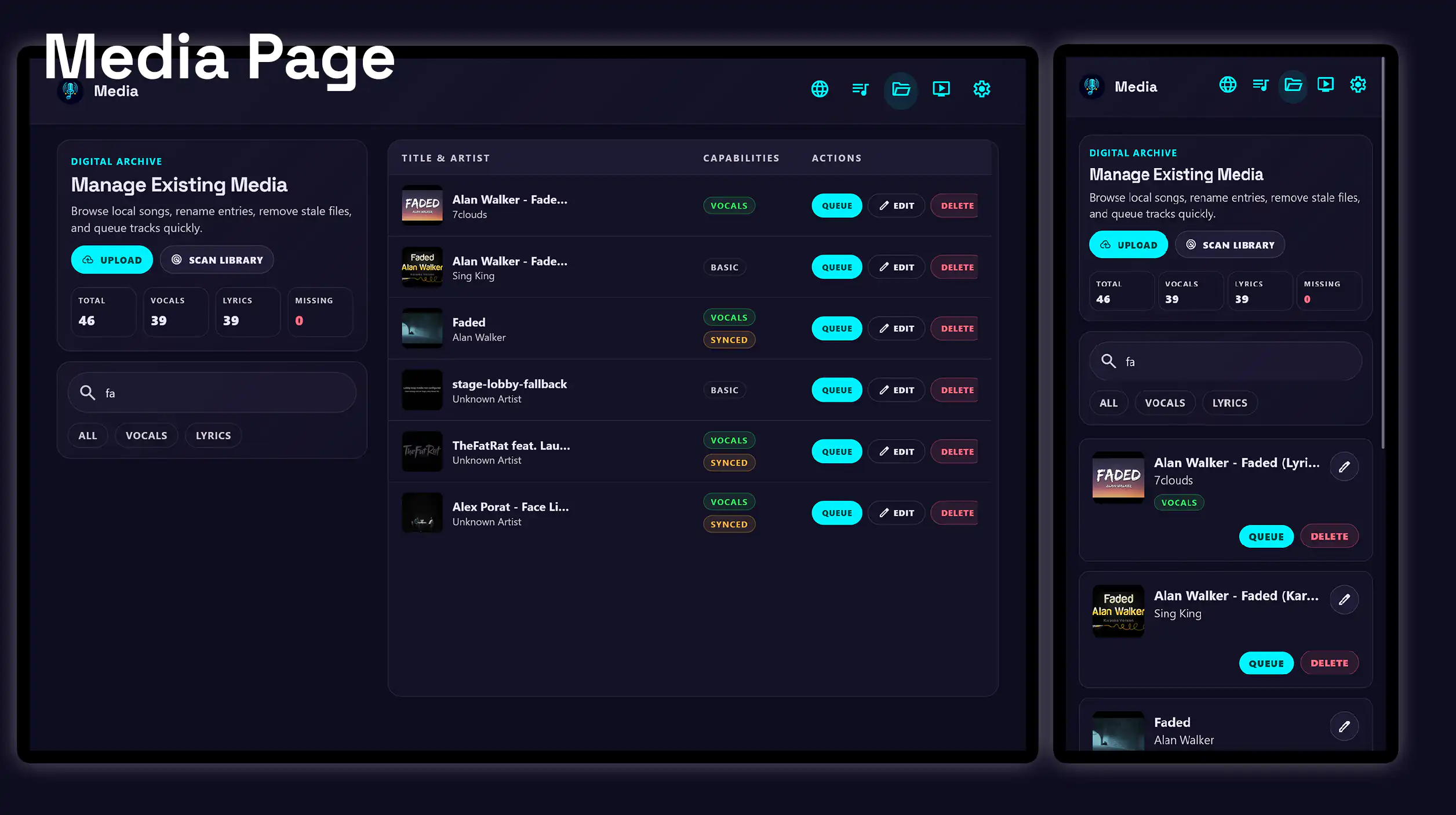Queue the 7clouds Alan Walker row in the table
This screenshot has width=1456, height=815.
(837, 206)
